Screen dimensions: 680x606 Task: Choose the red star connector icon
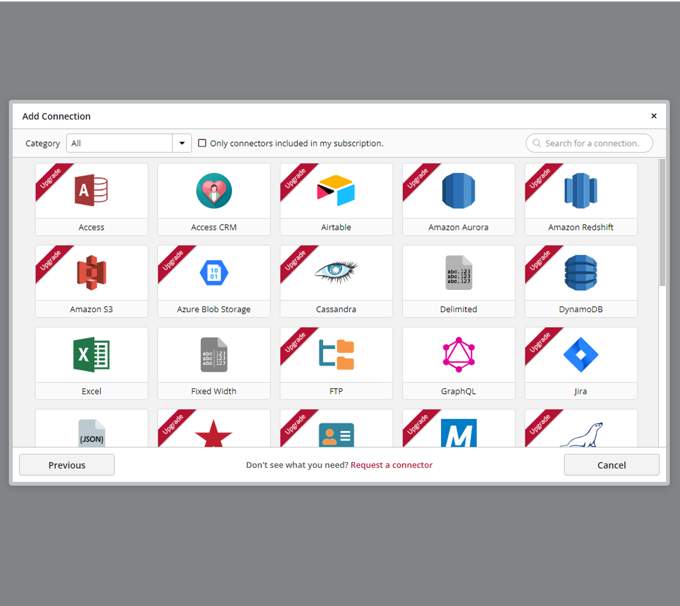[x=214, y=433]
